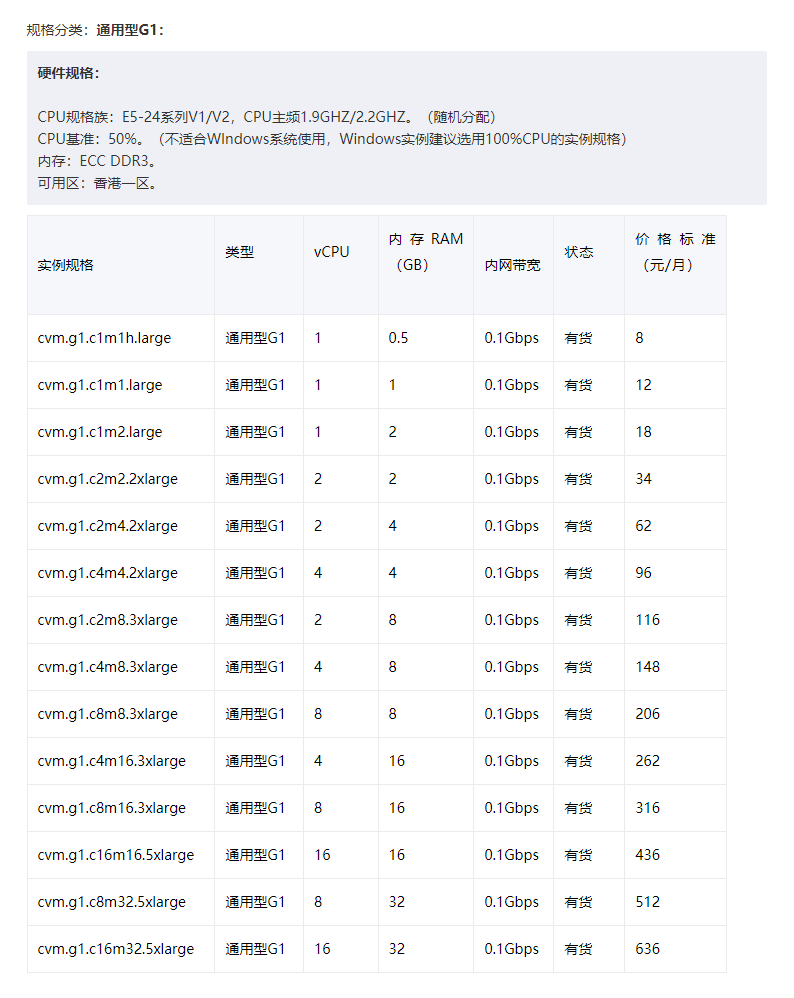Select cvm.g1.c8m8.3xlarge instance name

click(x=108, y=714)
